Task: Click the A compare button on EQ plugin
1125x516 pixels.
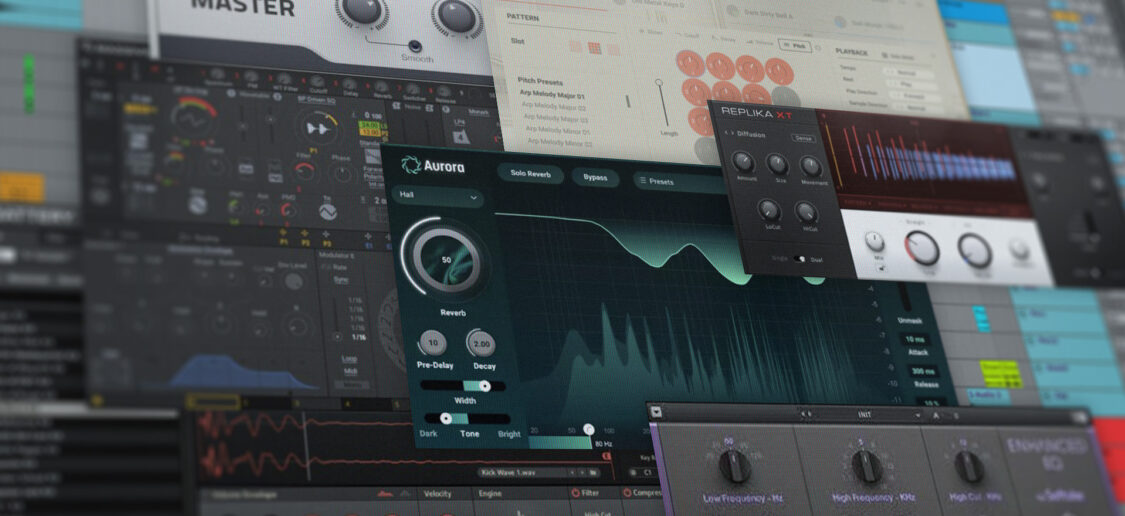Action: pos(936,416)
